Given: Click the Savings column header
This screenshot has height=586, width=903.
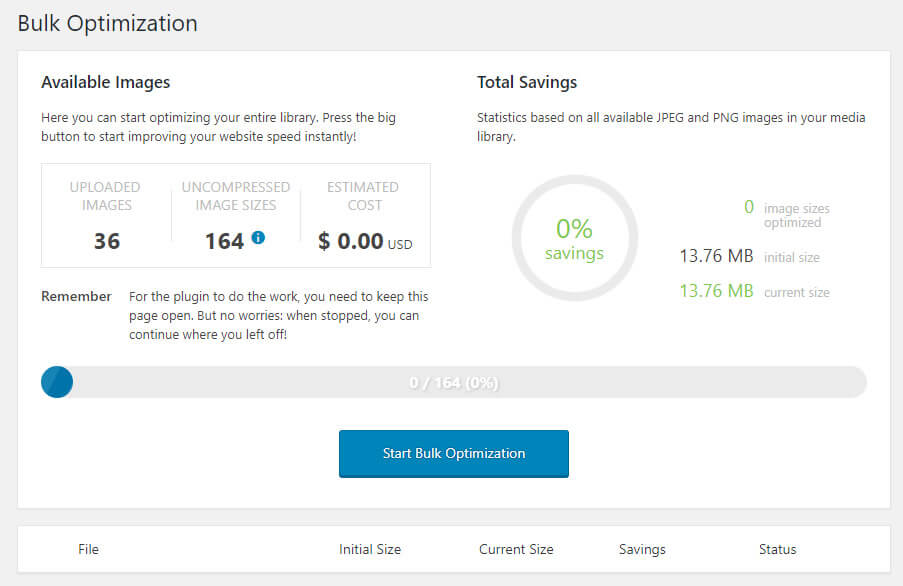Looking at the screenshot, I should [641, 549].
